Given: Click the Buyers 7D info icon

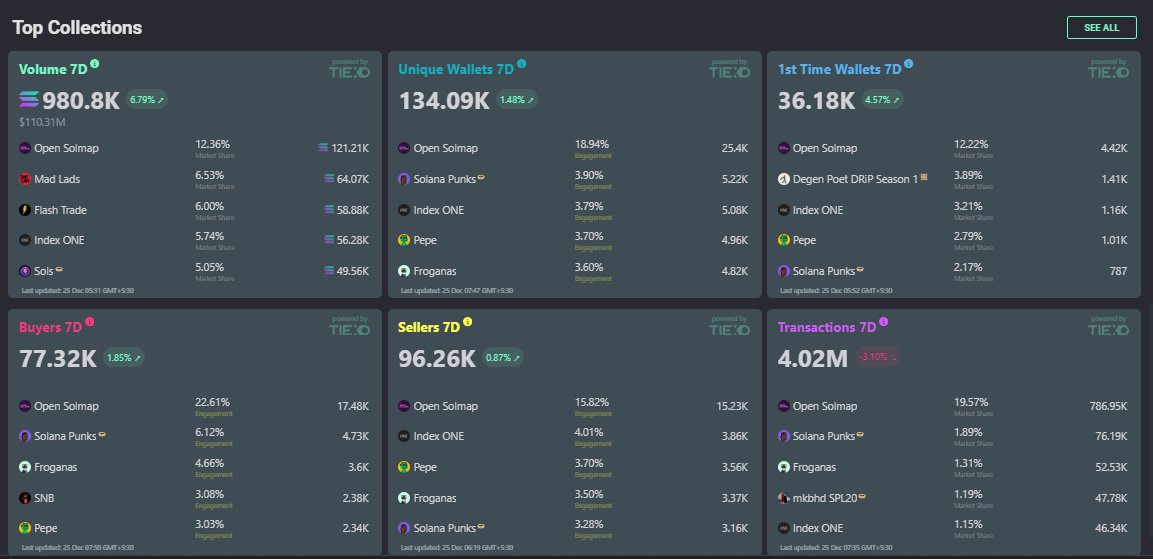Looking at the screenshot, I should pyautogui.click(x=90, y=322).
